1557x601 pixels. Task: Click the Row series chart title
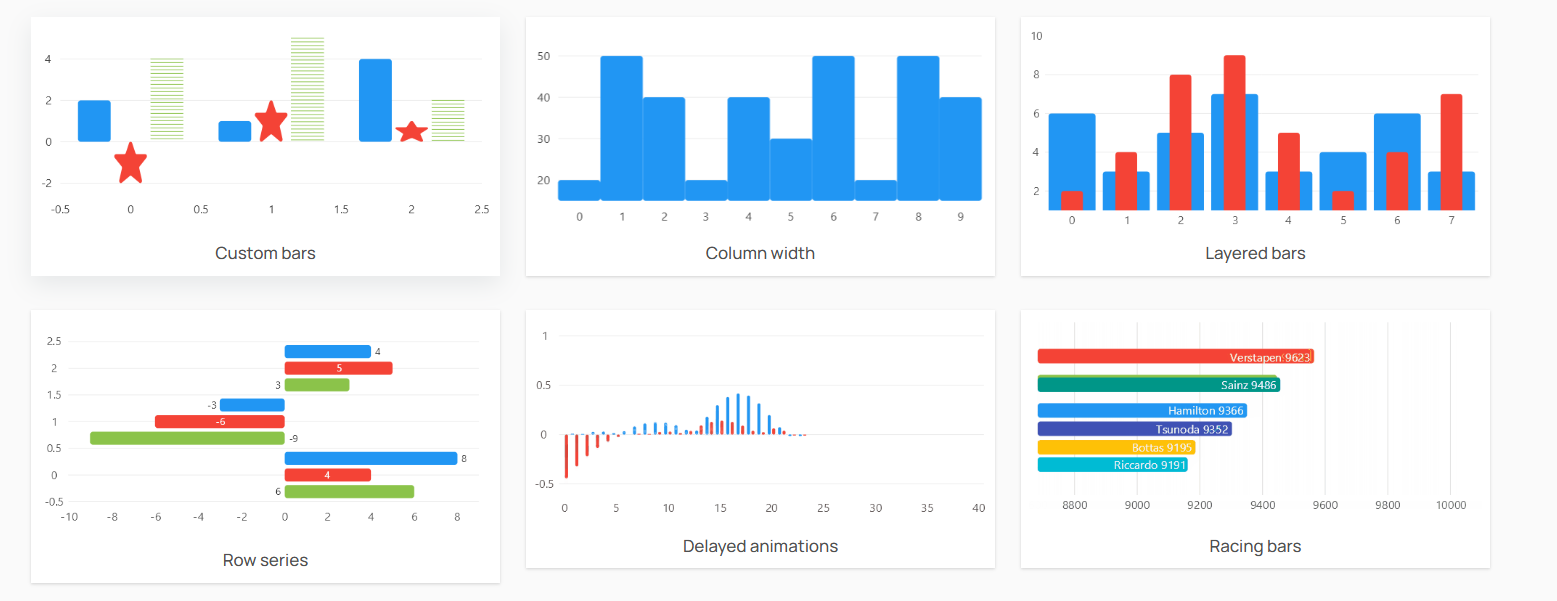click(264, 559)
